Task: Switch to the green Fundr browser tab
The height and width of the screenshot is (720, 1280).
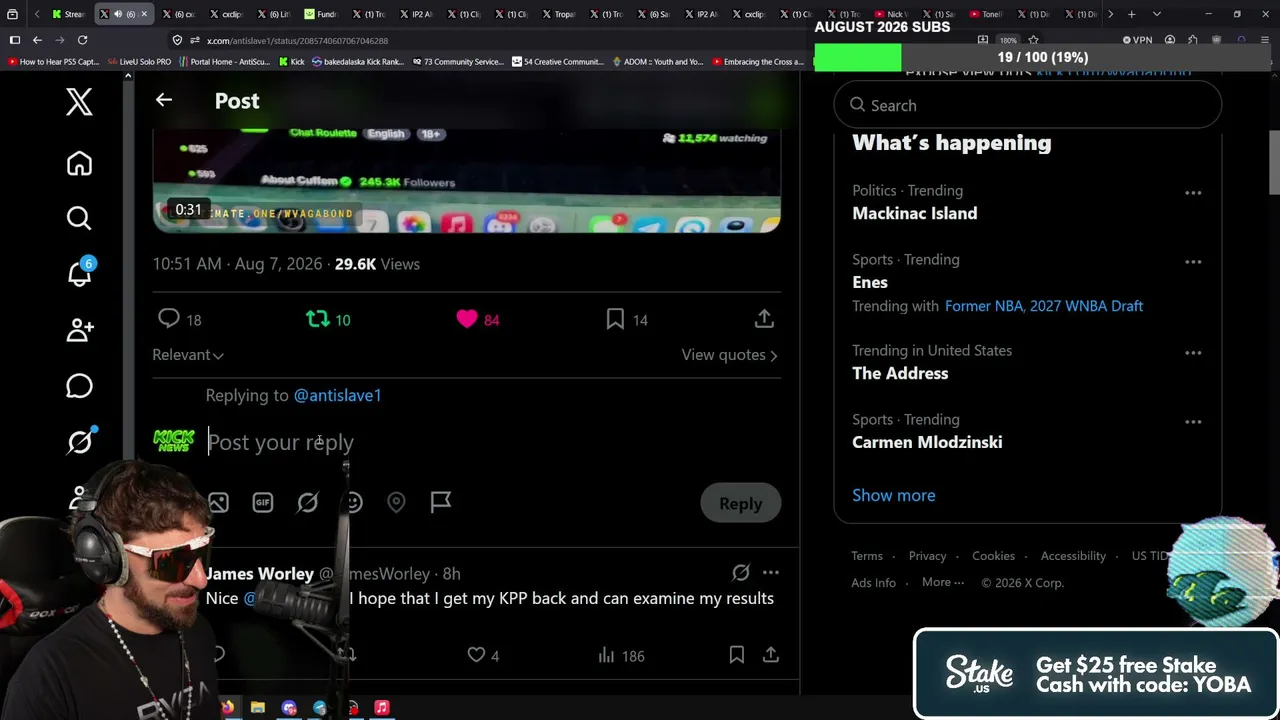Action: pyautogui.click(x=322, y=14)
